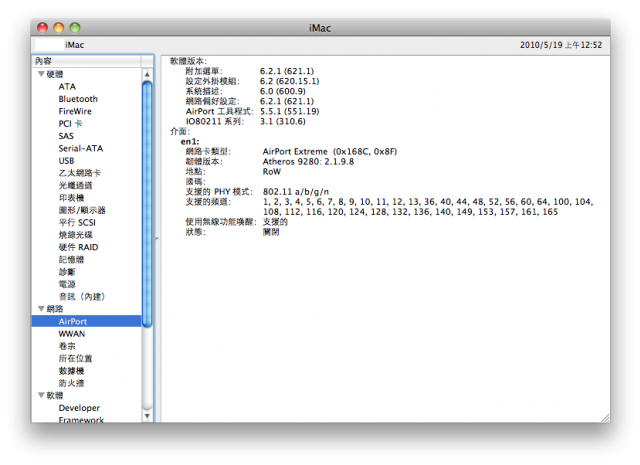640x465 pixels.
Task: Click Atheros 9280: 2.1.9.8 firmware value
Action: pos(308,162)
